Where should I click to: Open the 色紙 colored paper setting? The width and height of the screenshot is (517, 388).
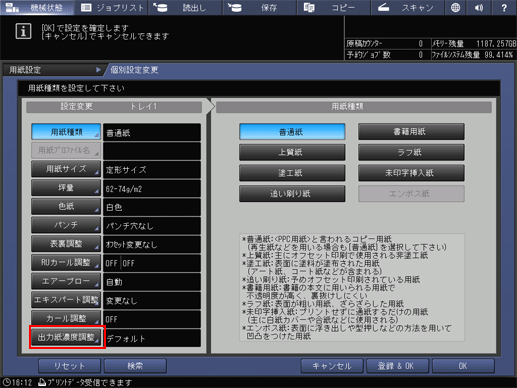coord(66,207)
